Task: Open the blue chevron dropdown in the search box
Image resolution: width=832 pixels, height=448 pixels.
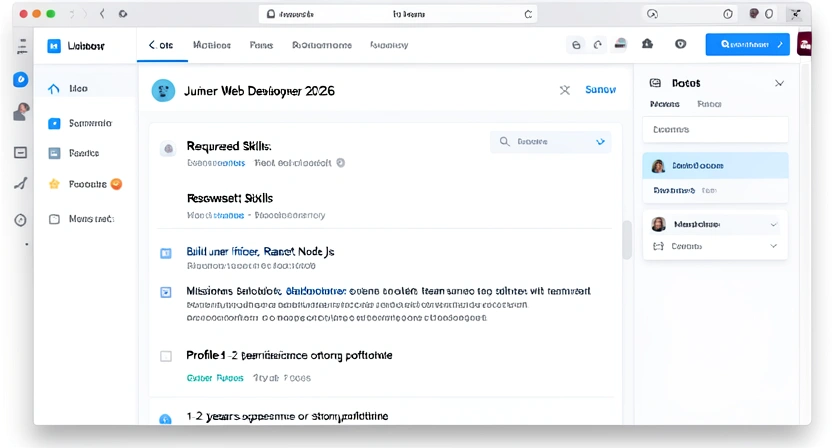Action: pyautogui.click(x=600, y=142)
